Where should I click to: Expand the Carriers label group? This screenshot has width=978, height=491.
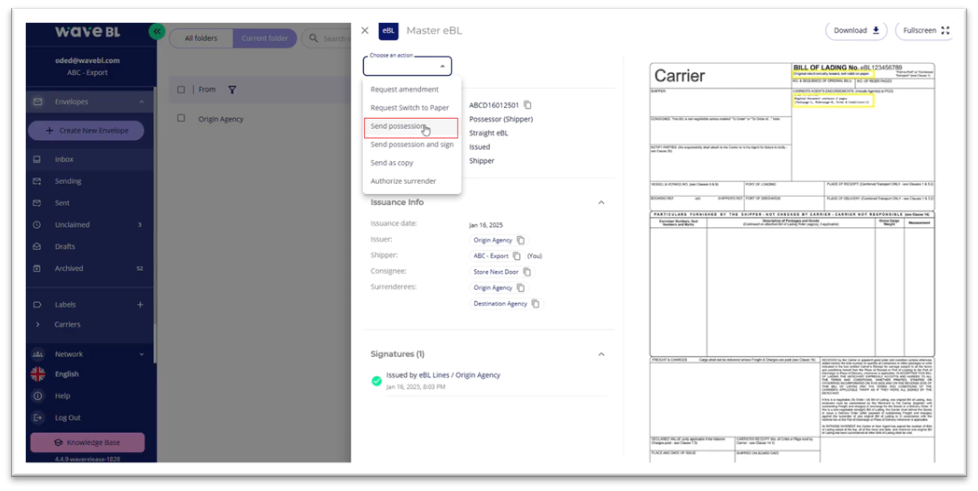pyautogui.click(x=37, y=324)
